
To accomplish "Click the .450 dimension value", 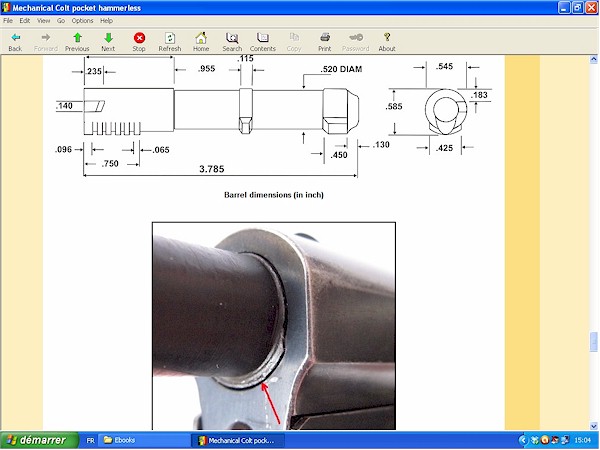I will pos(339,155).
